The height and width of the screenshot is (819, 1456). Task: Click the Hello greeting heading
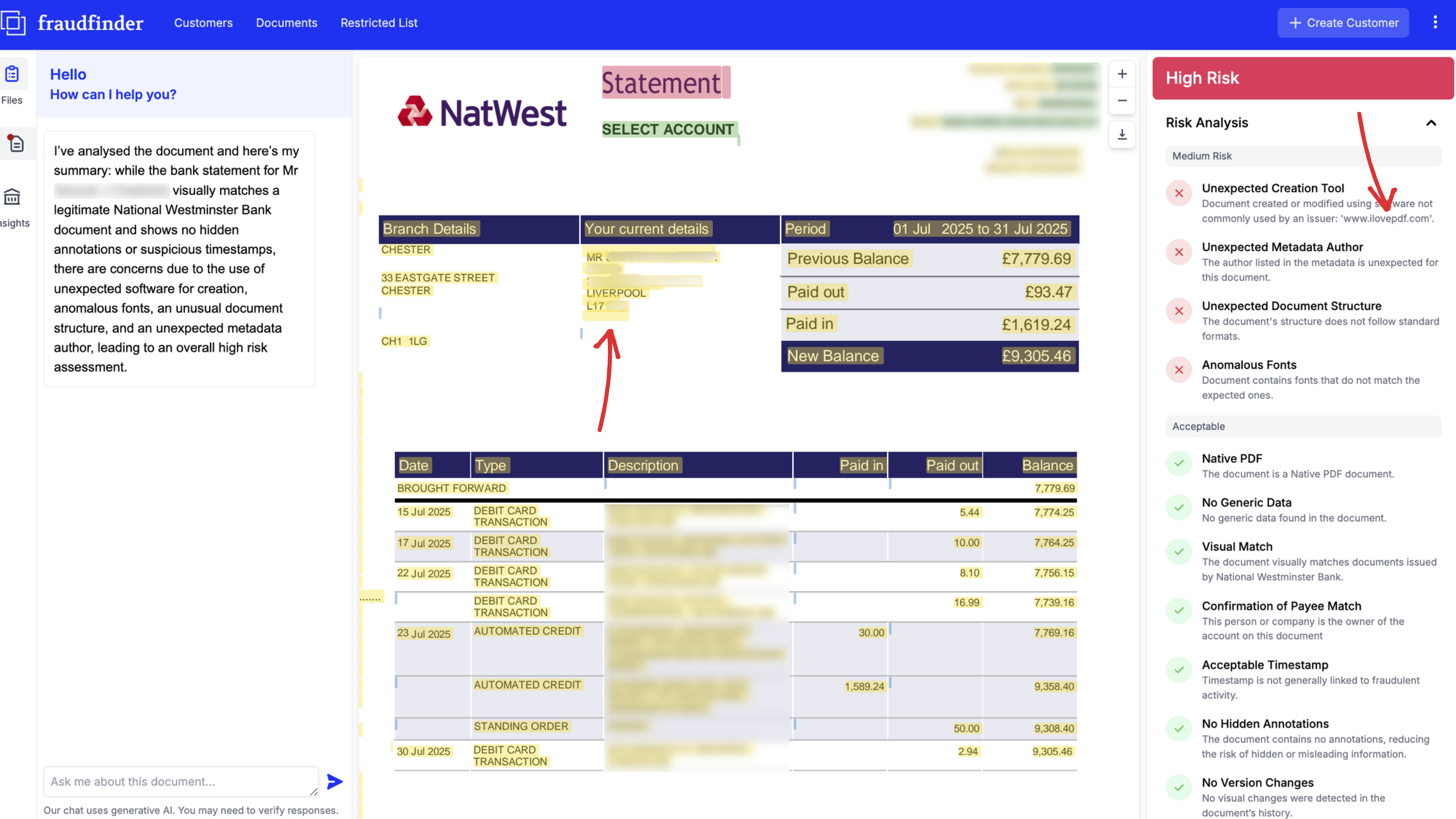click(68, 75)
